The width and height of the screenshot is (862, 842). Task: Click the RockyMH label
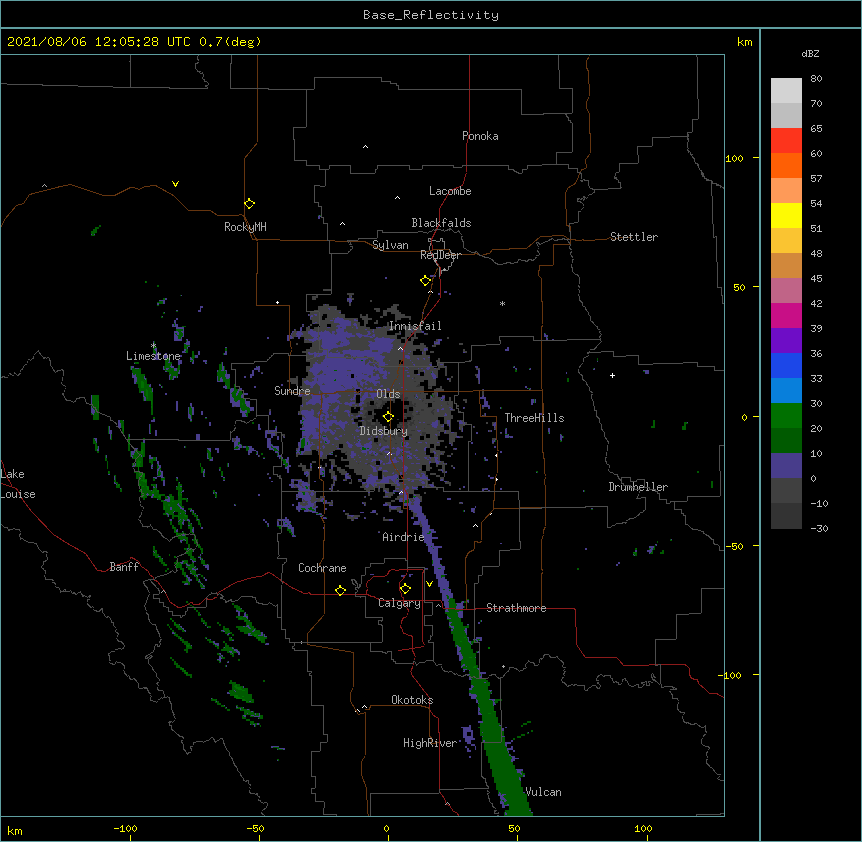245,227
